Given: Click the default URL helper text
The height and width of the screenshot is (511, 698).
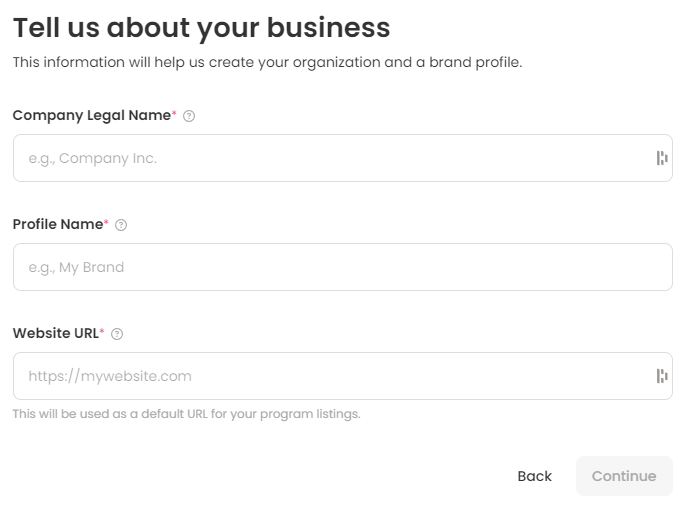Looking at the screenshot, I should pos(186,414).
